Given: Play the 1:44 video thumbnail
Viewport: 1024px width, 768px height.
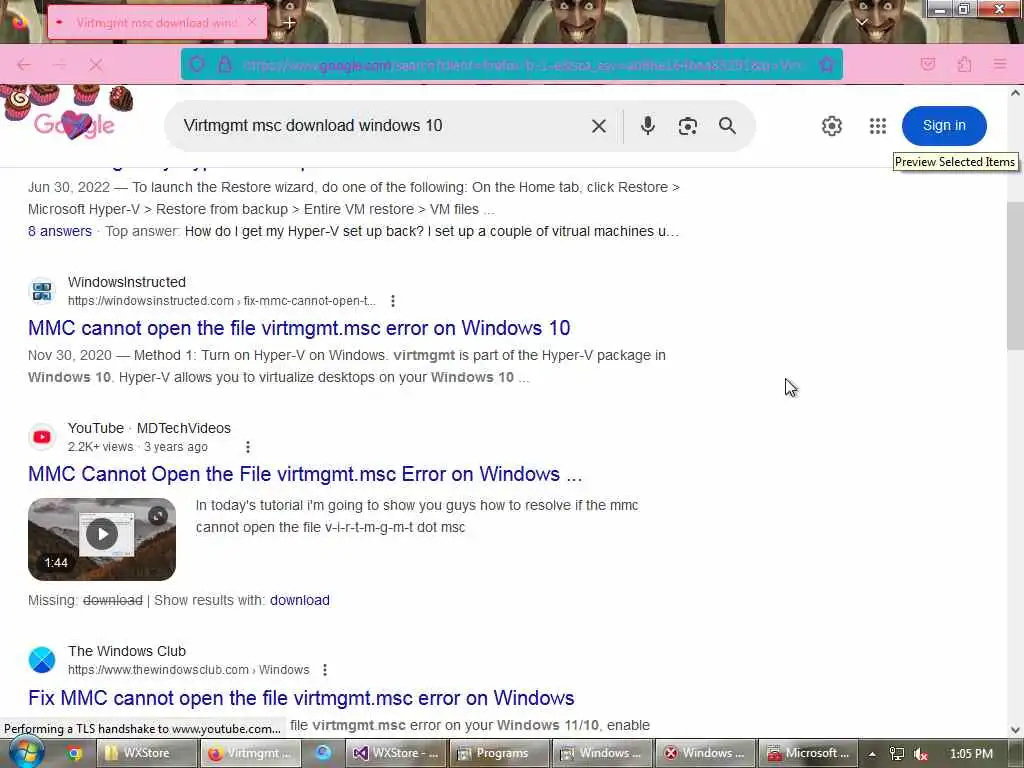Looking at the screenshot, I should (102, 536).
